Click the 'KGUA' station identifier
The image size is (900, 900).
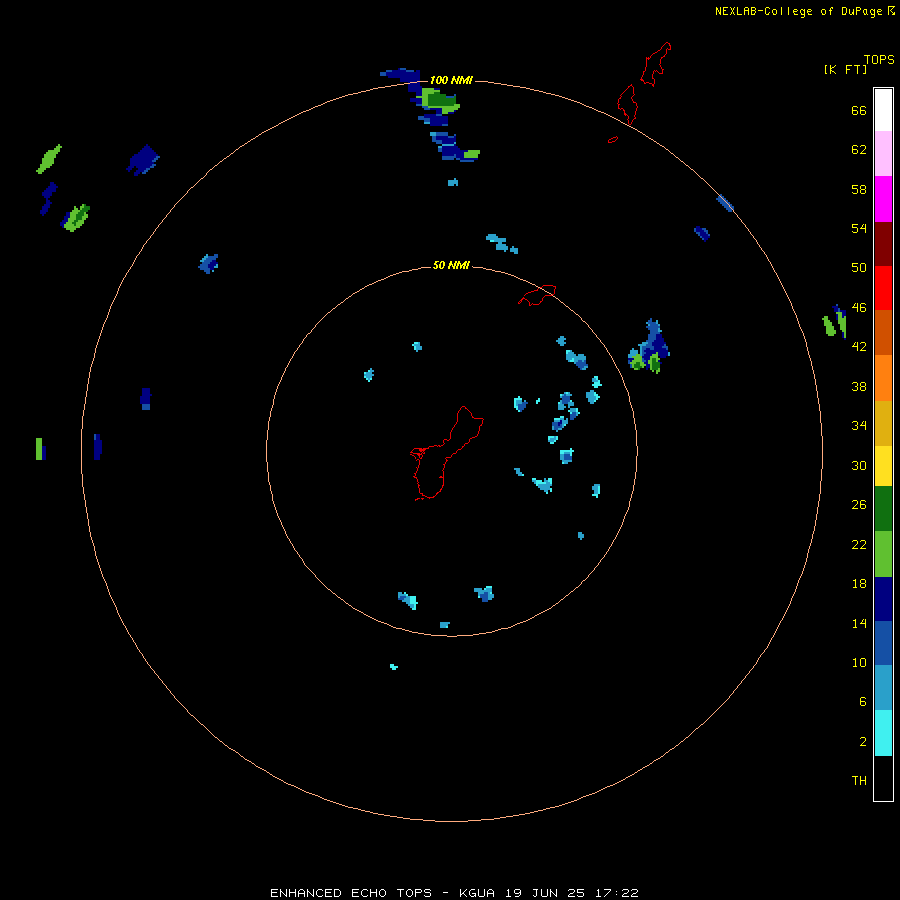477,893
